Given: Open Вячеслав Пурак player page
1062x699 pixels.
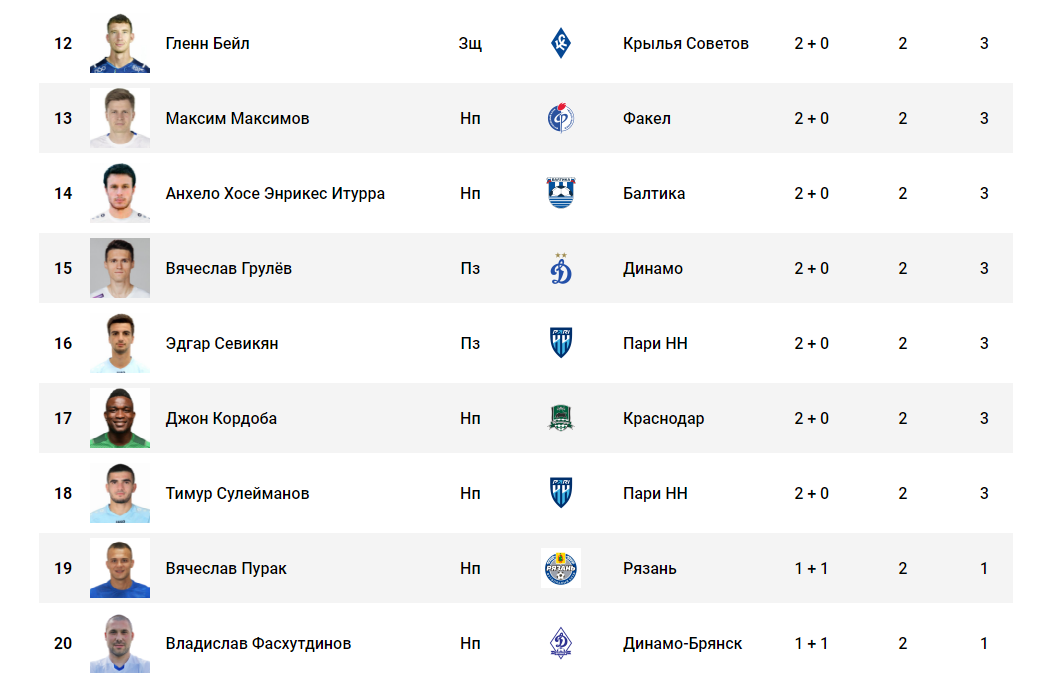Looking at the screenshot, I should tap(226, 568).
